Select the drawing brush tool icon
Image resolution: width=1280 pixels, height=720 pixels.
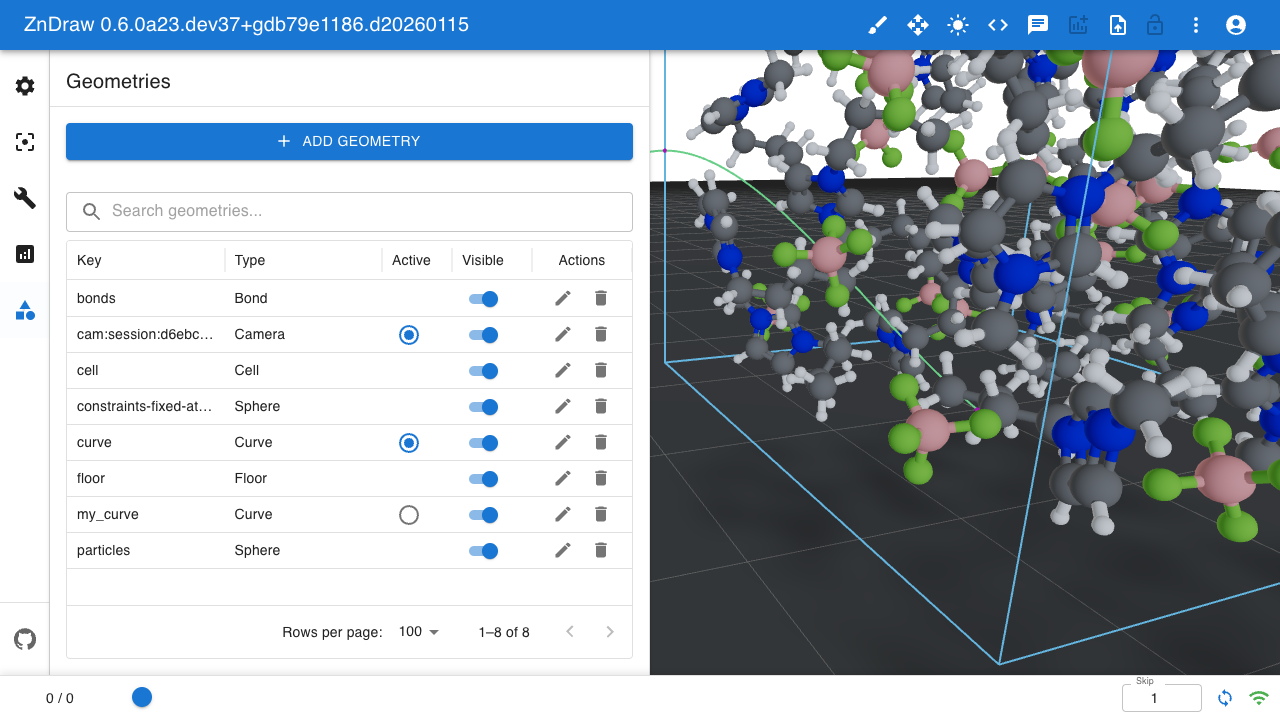click(x=878, y=25)
